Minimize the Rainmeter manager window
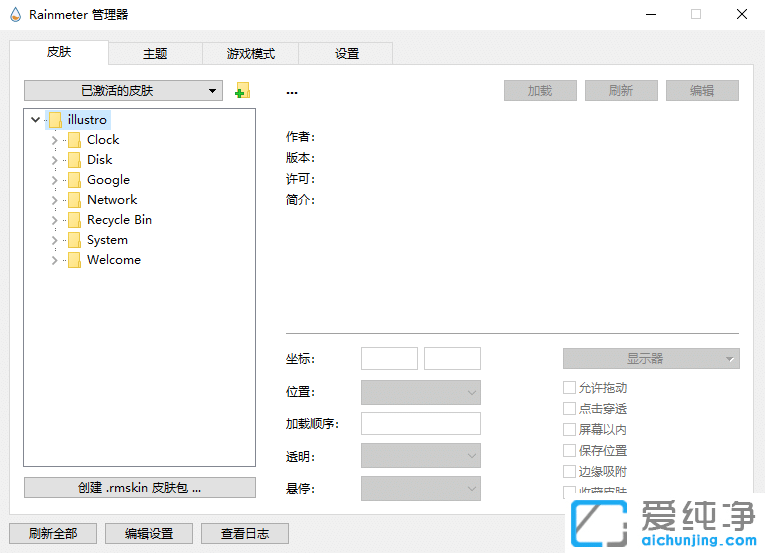 tap(651, 15)
